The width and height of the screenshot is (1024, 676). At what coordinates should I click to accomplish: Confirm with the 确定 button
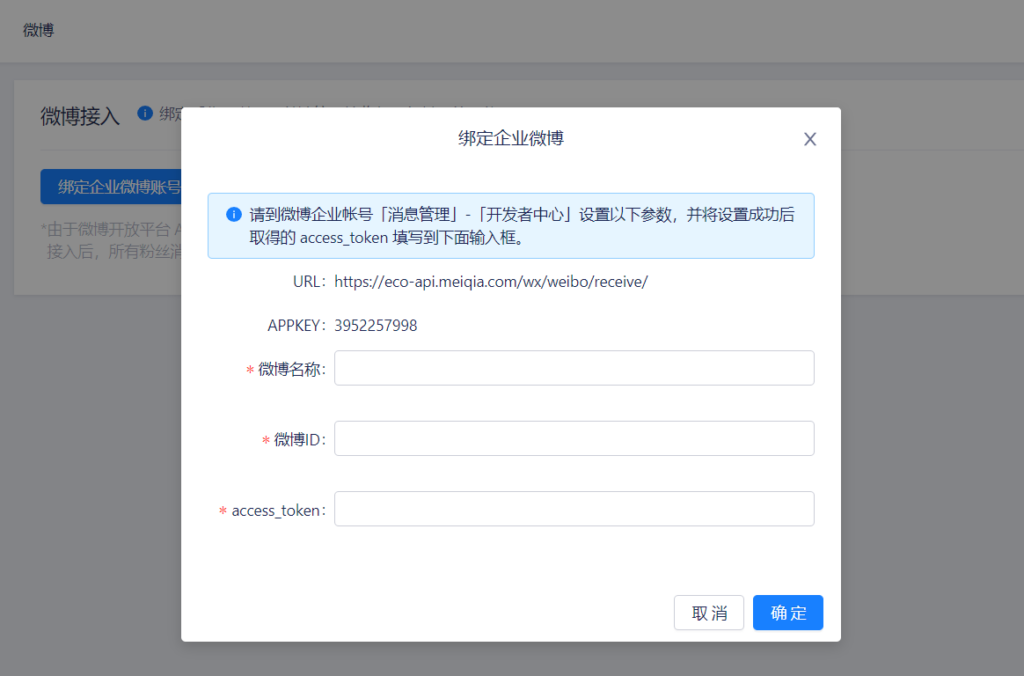pyautogui.click(x=788, y=613)
